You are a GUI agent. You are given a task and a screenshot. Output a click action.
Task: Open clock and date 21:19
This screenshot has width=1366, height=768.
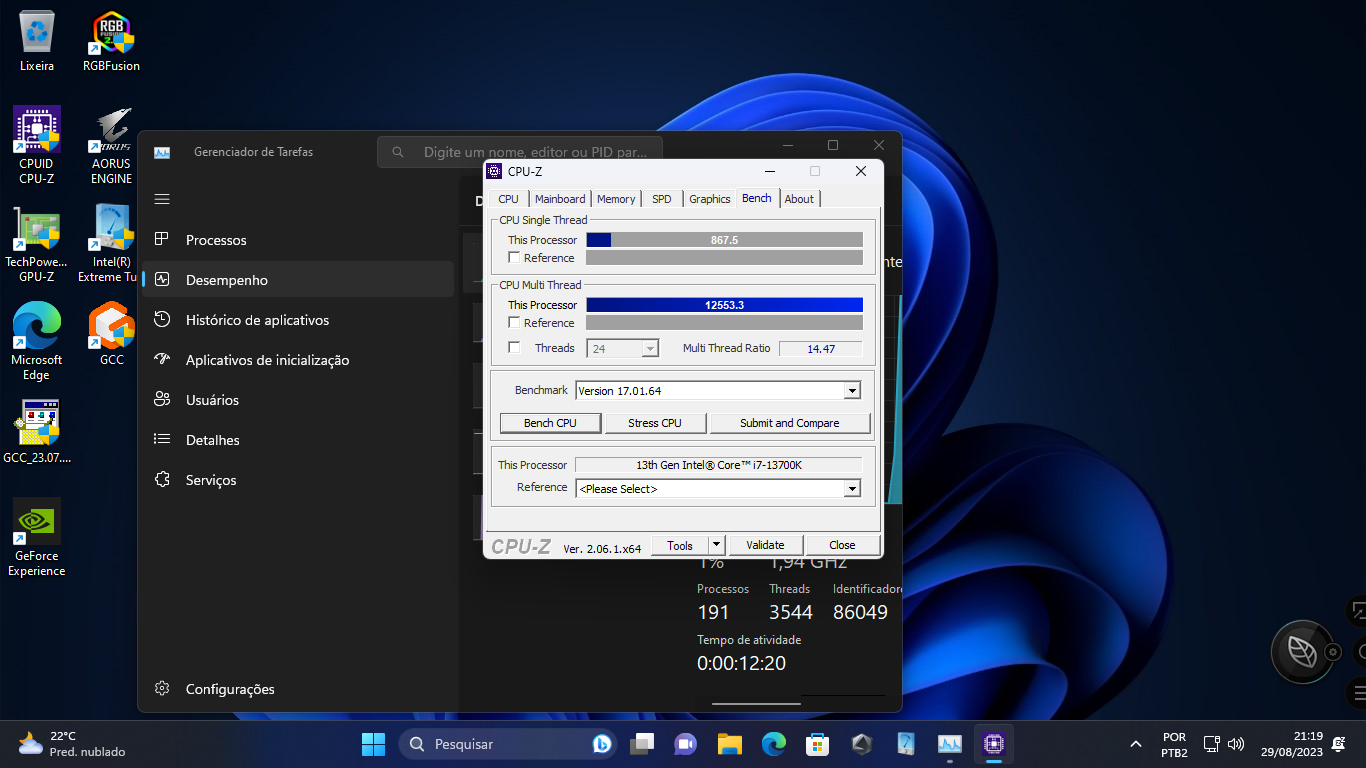point(1292,744)
